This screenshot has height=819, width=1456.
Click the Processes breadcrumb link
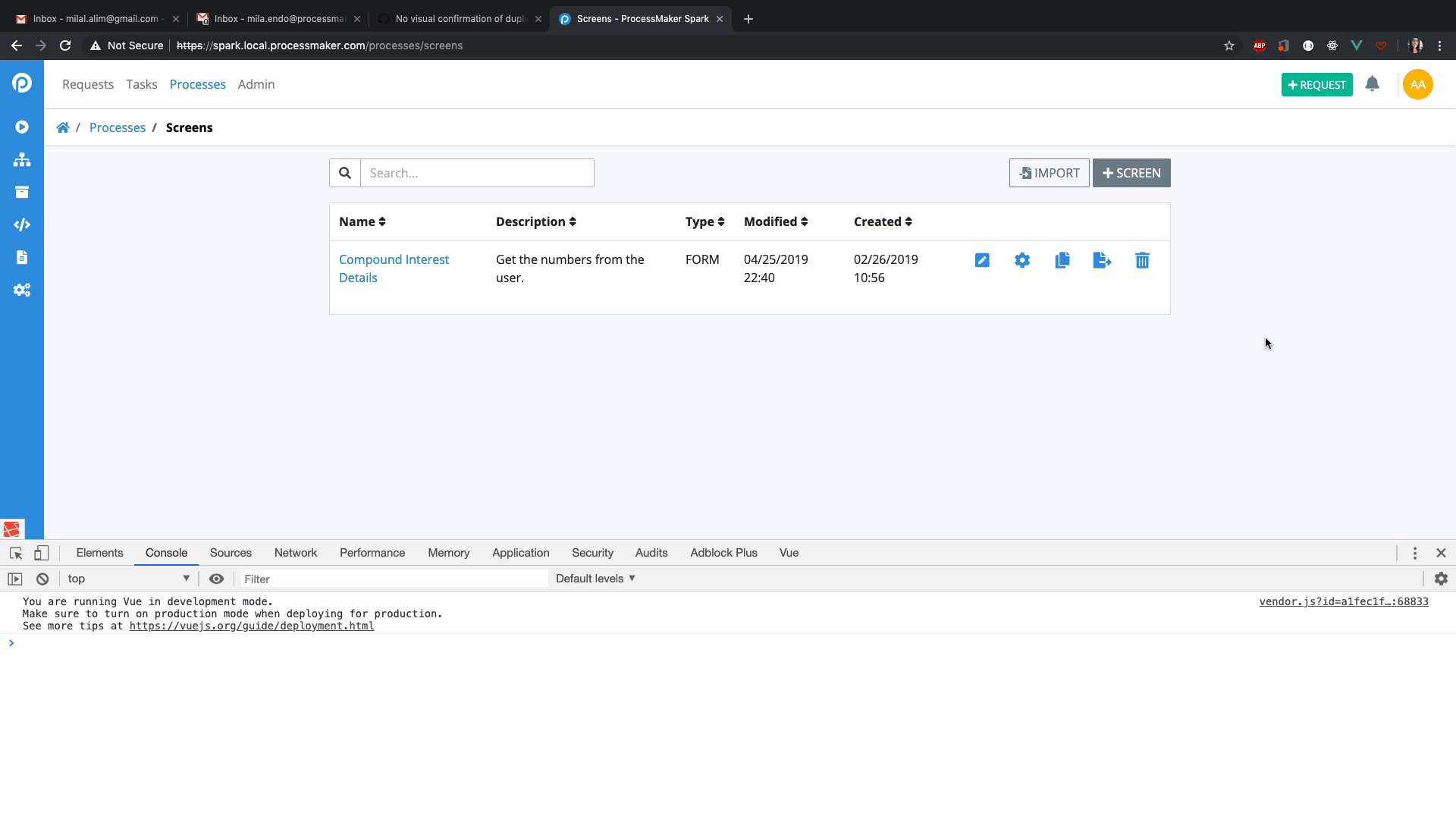[118, 127]
